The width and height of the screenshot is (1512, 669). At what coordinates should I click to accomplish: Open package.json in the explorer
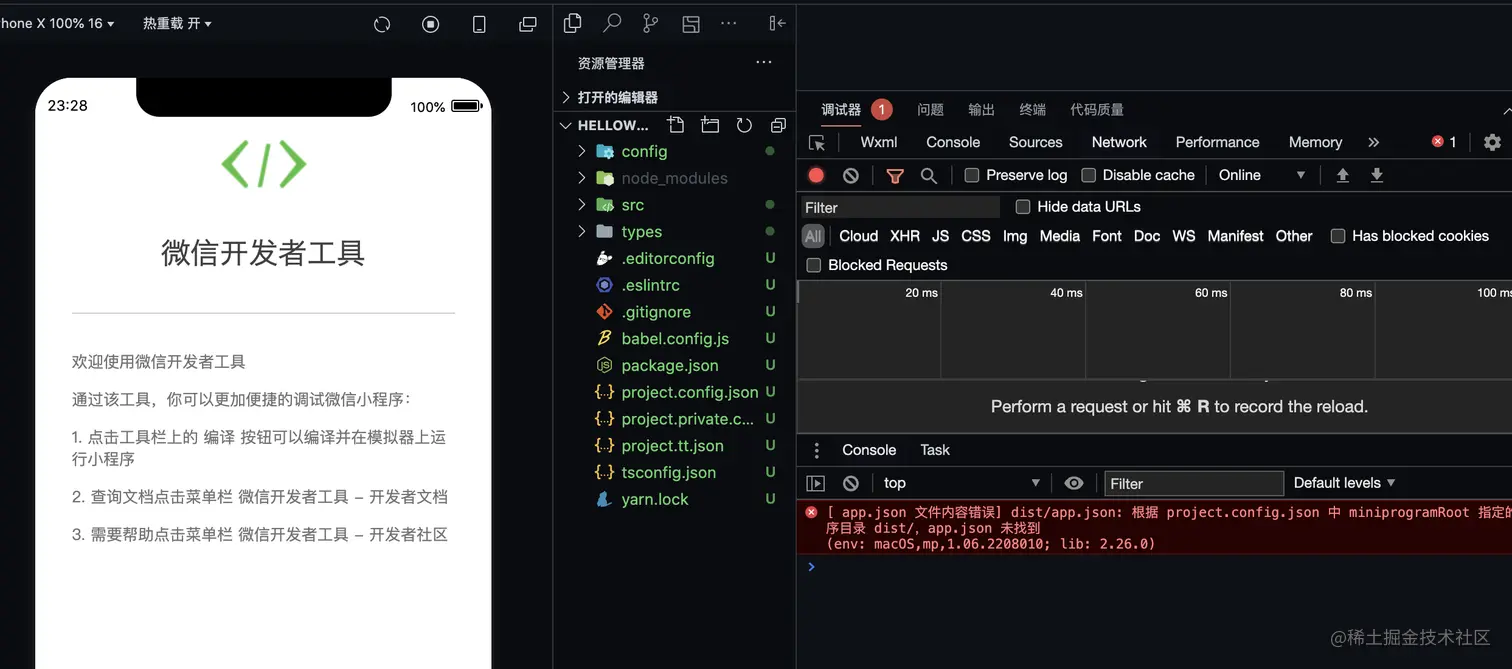point(670,365)
